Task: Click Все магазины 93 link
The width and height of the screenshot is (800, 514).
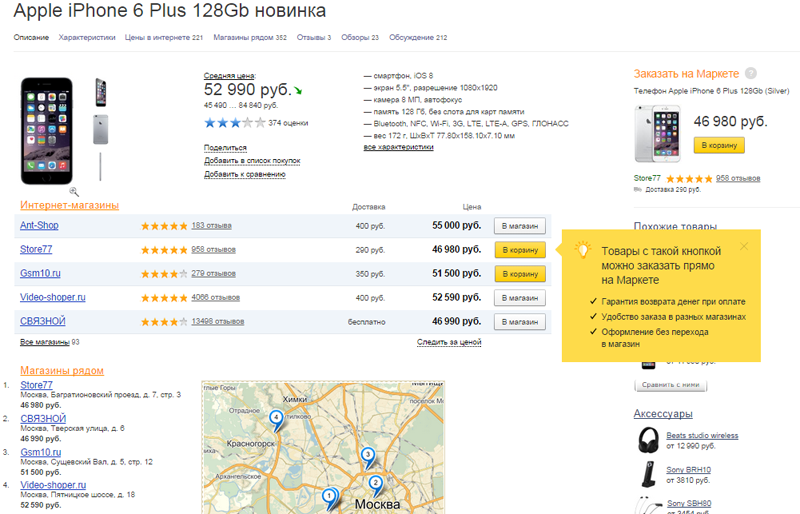Action: coord(49,342)
